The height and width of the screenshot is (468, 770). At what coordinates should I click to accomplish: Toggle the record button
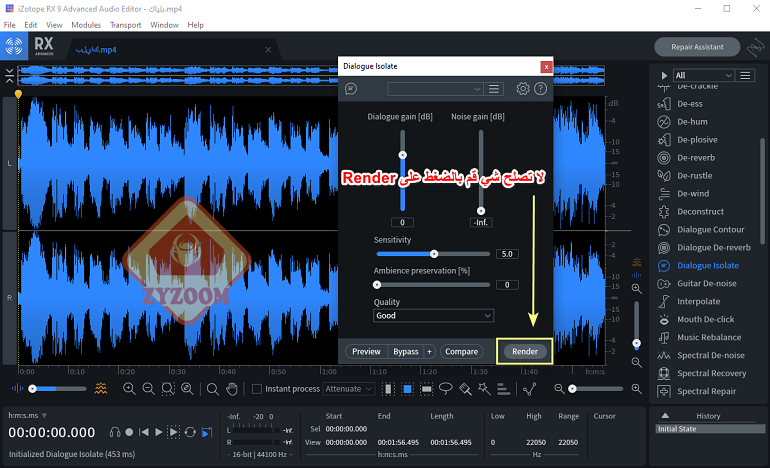(129, 432)
